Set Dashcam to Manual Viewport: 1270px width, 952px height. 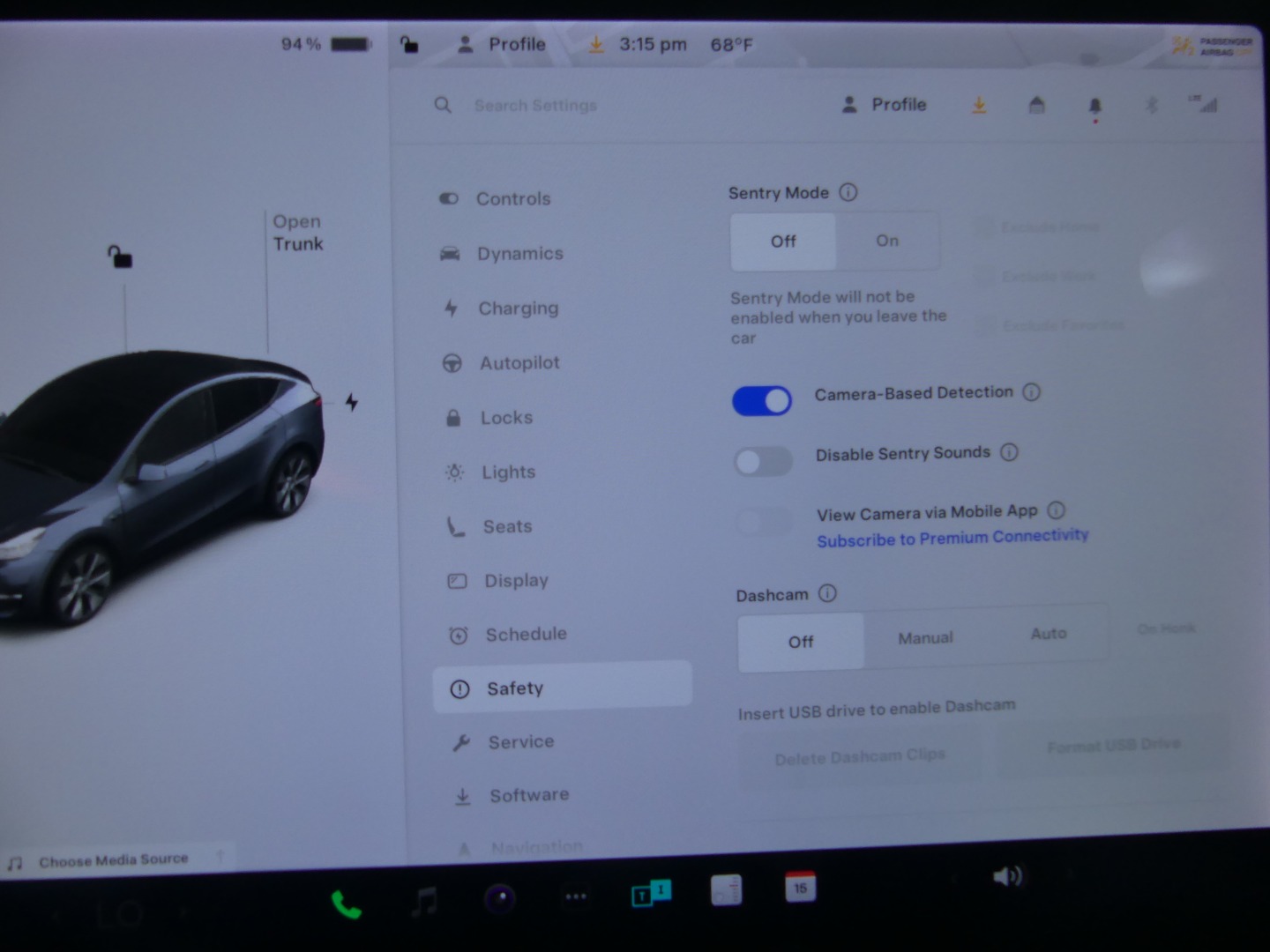925,638
